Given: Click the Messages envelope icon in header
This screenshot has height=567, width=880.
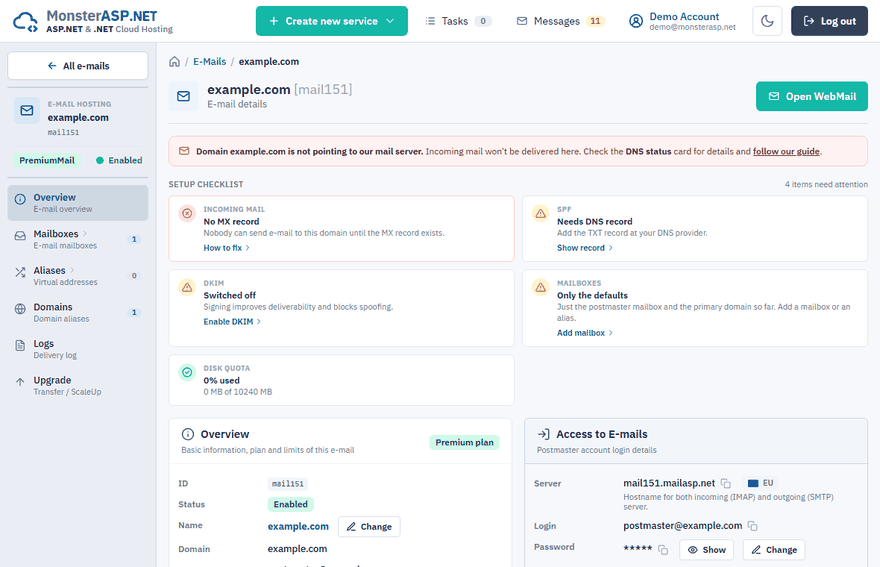Looking at the screenshot, I should coord(522,21).
